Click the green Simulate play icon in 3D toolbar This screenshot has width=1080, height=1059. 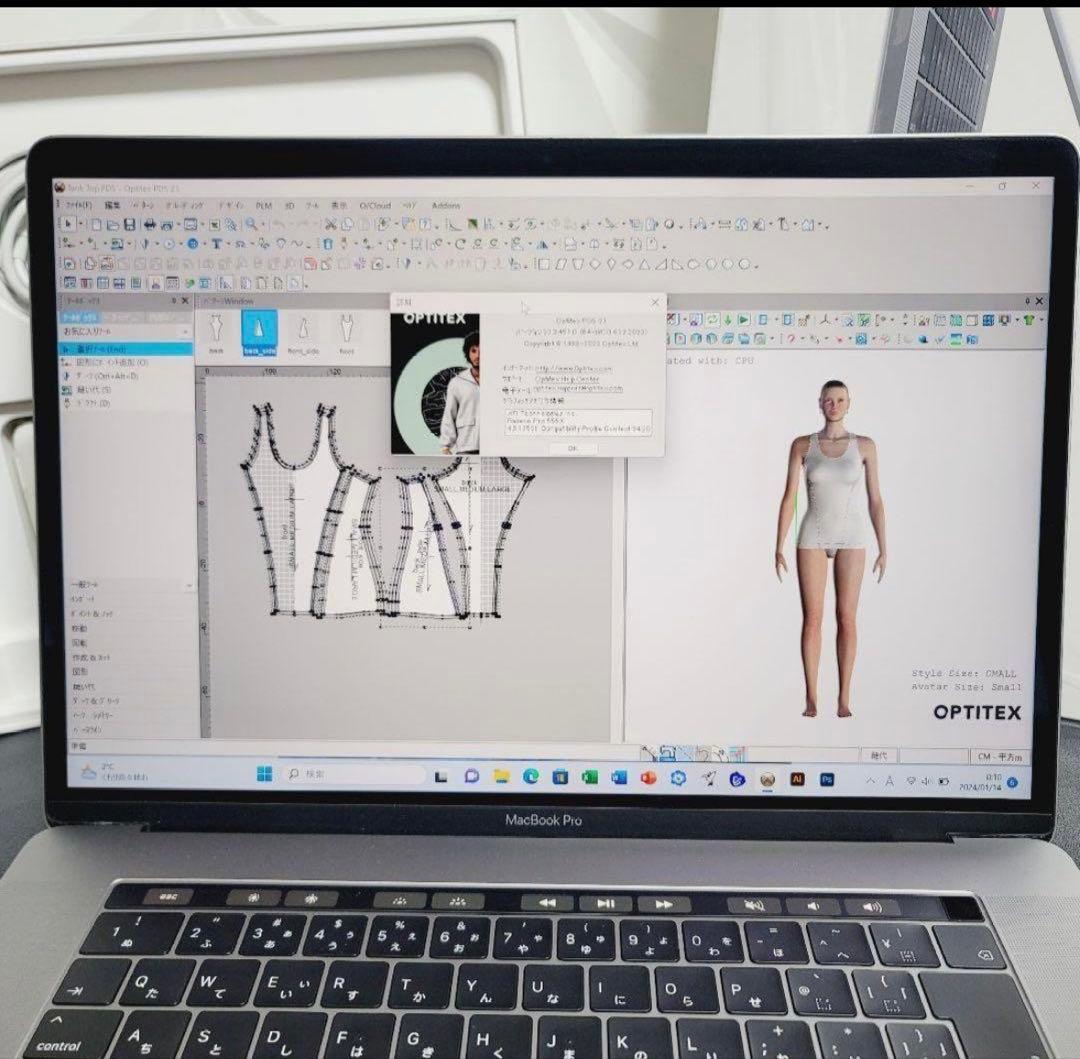744,320
